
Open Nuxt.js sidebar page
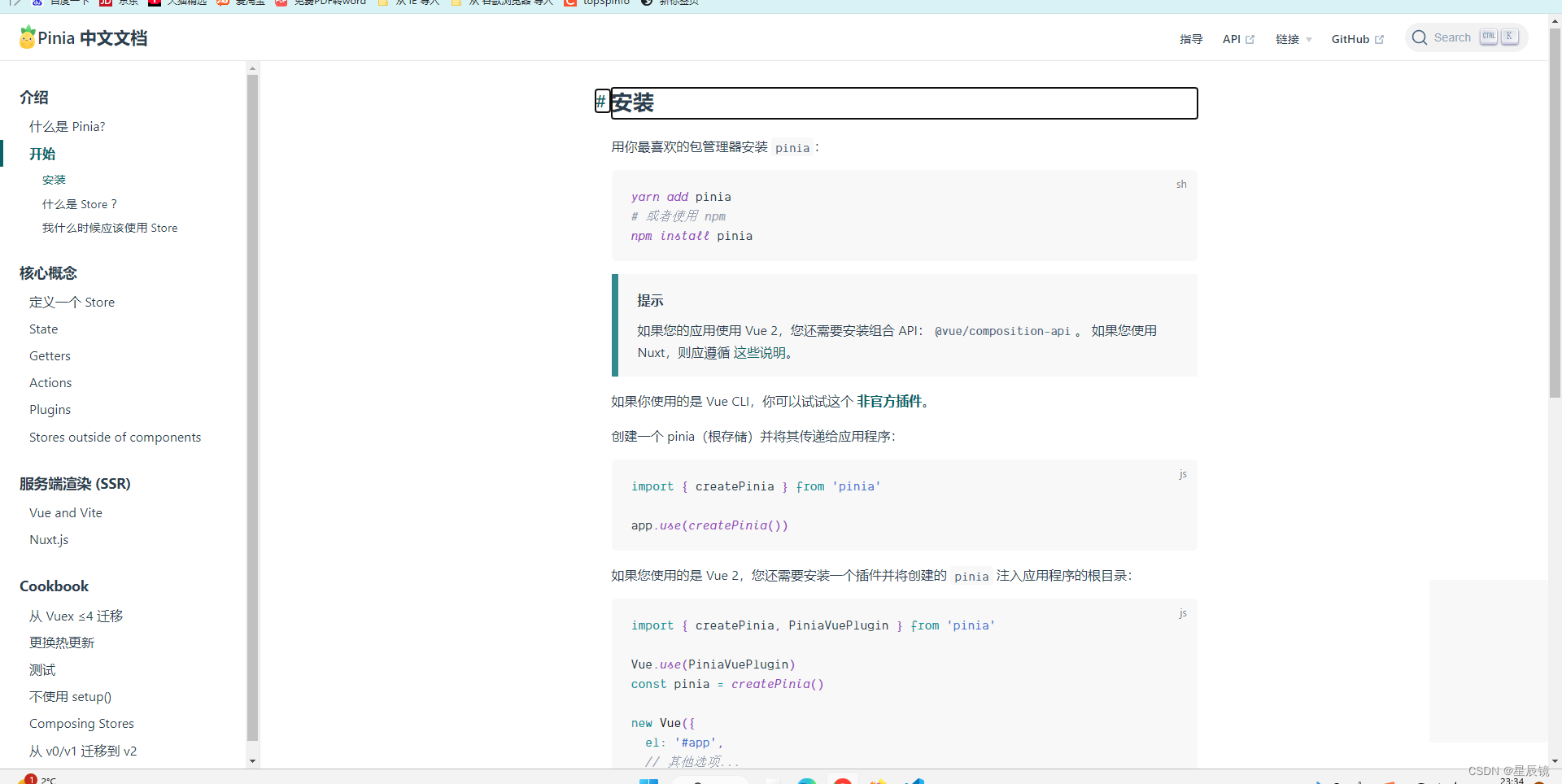pos(49,540)
